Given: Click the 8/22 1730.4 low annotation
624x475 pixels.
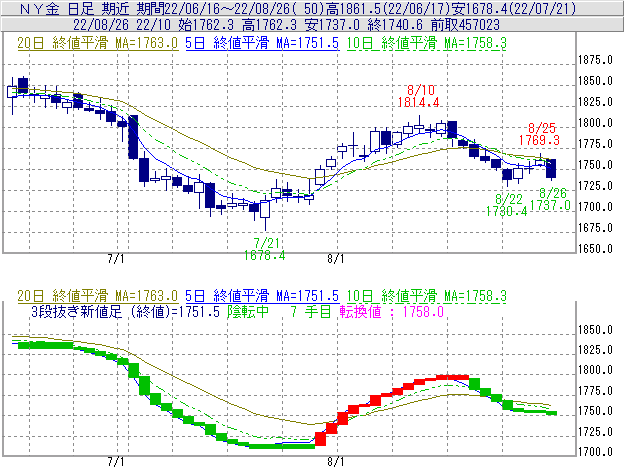Looking at the screenshot, I should pyautogui.click(x=507, y=205).
